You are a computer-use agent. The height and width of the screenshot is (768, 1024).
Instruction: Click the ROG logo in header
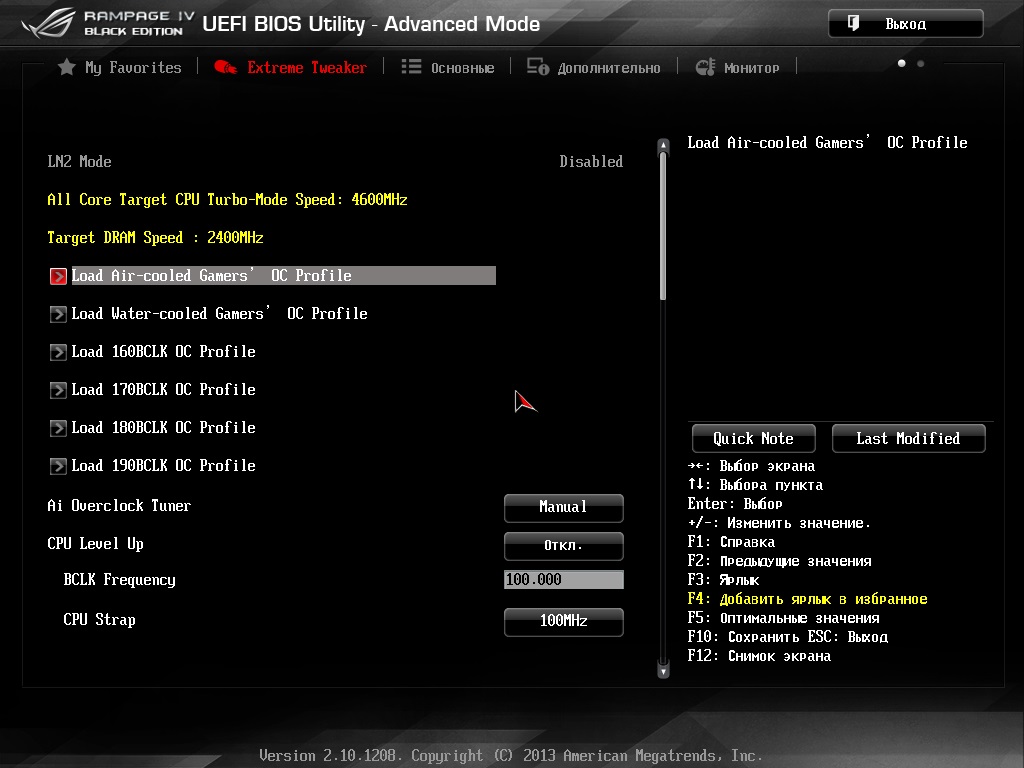[49, 24]
